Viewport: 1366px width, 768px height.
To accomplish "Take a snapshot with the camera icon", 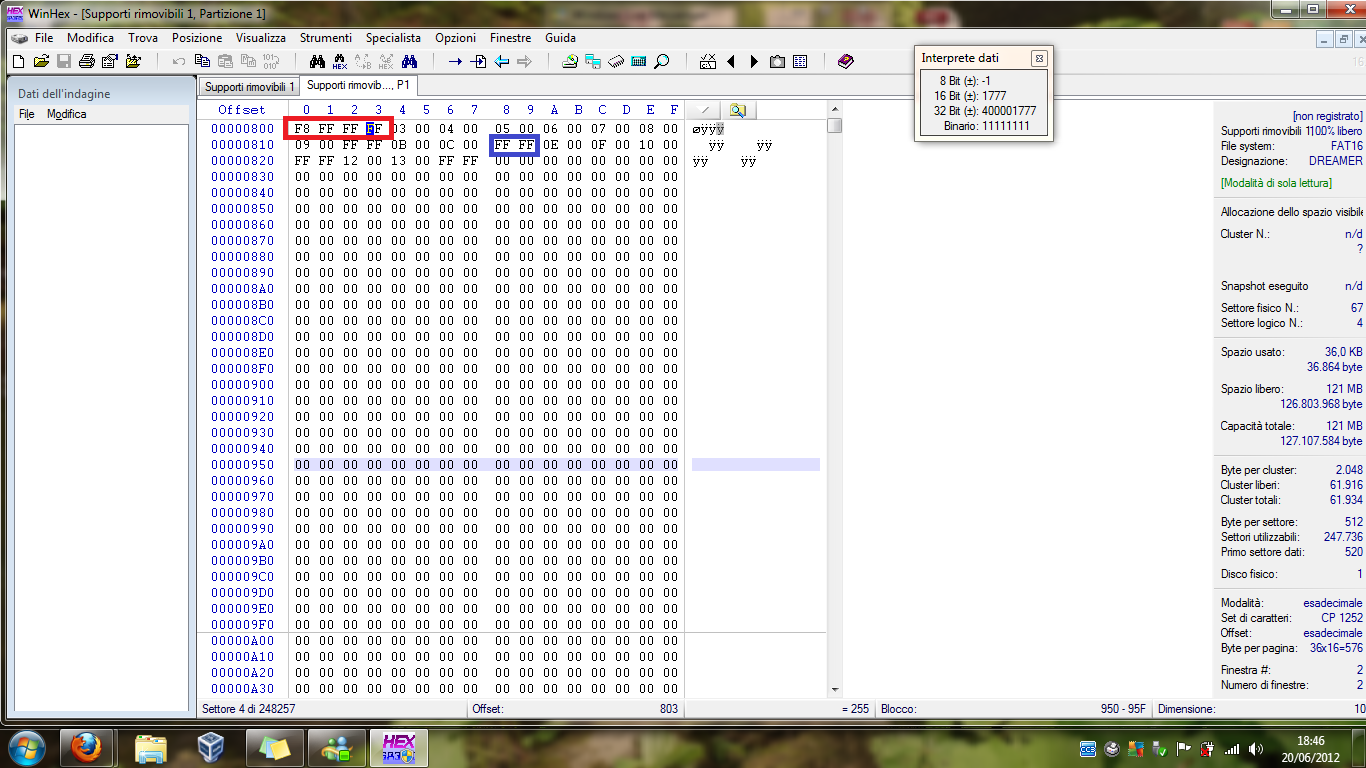I will [778, 61].
